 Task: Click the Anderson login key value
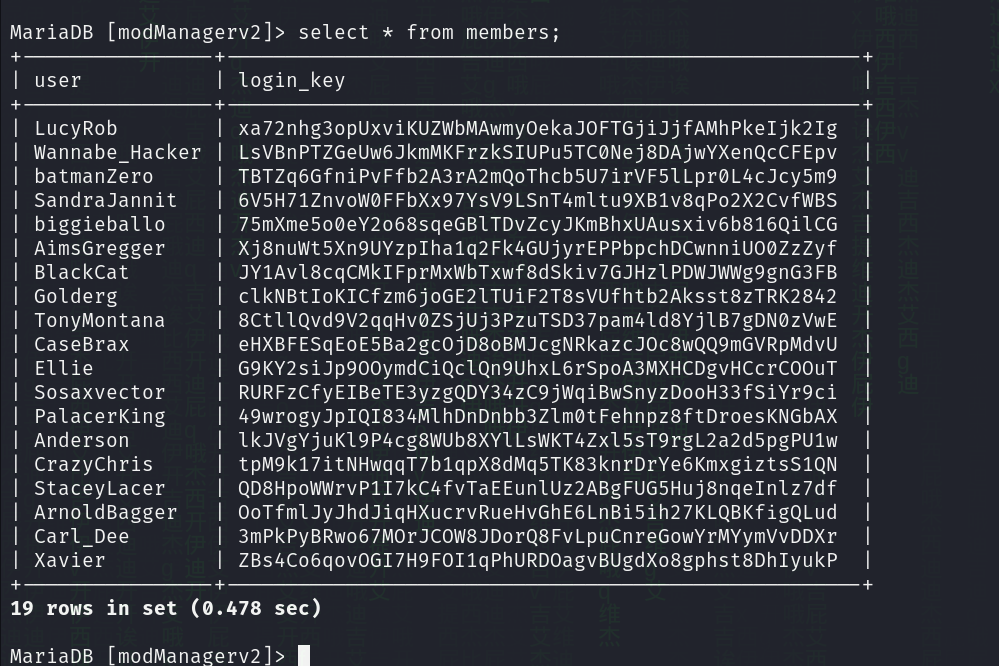[x=538, y=440]
